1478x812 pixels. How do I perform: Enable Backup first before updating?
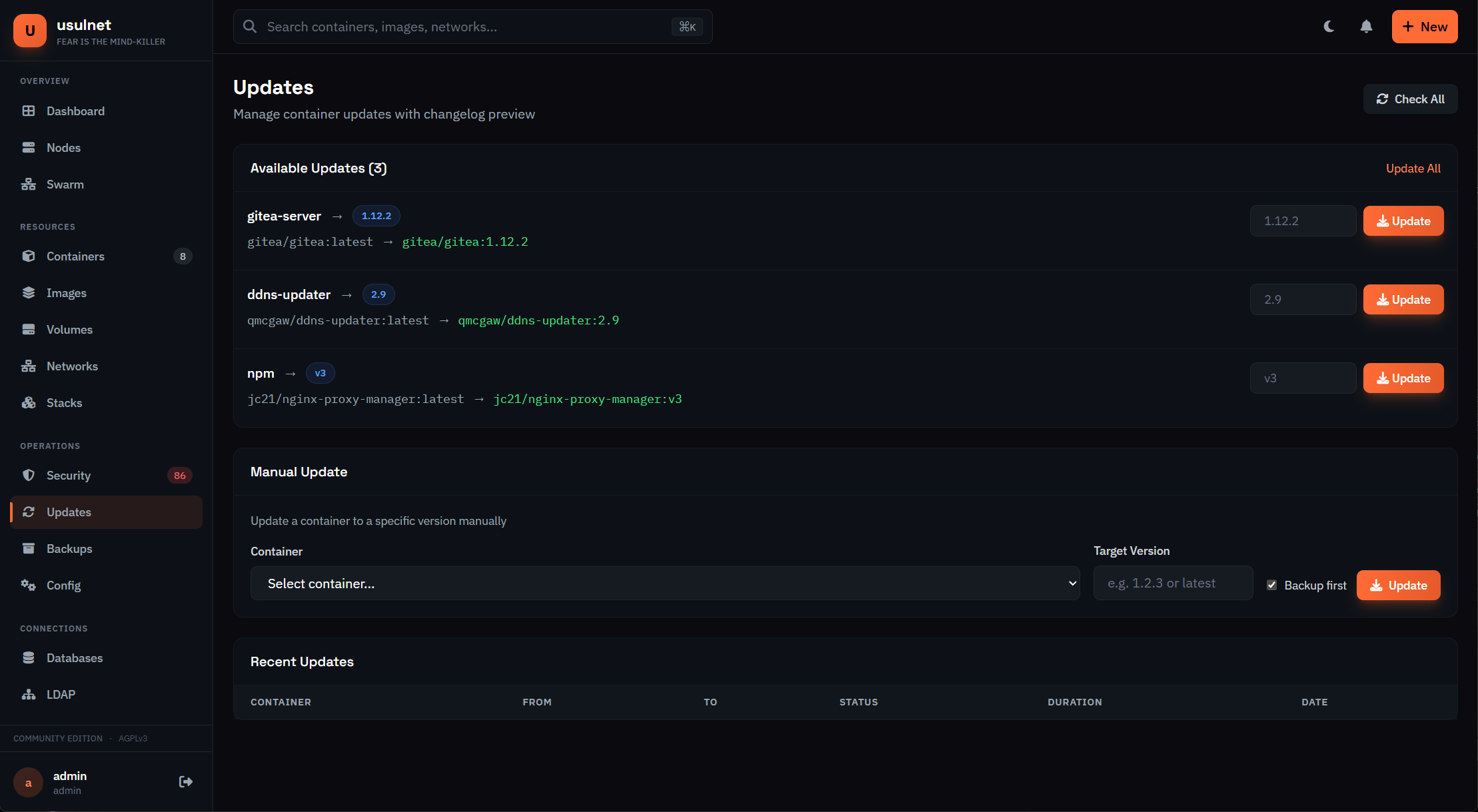click(1273, 584)
